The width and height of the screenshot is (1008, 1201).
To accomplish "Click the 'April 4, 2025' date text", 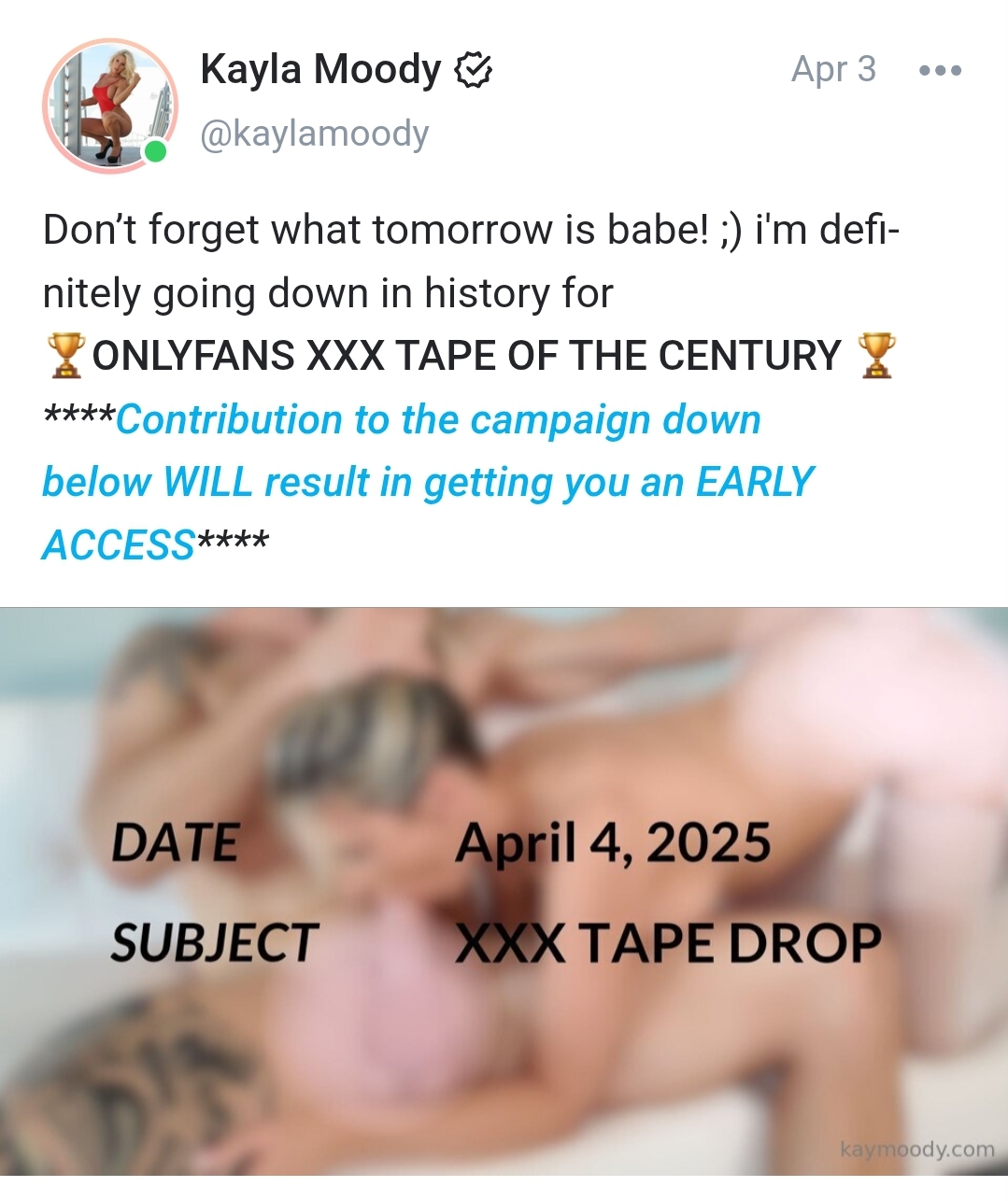I will [613, 844].
